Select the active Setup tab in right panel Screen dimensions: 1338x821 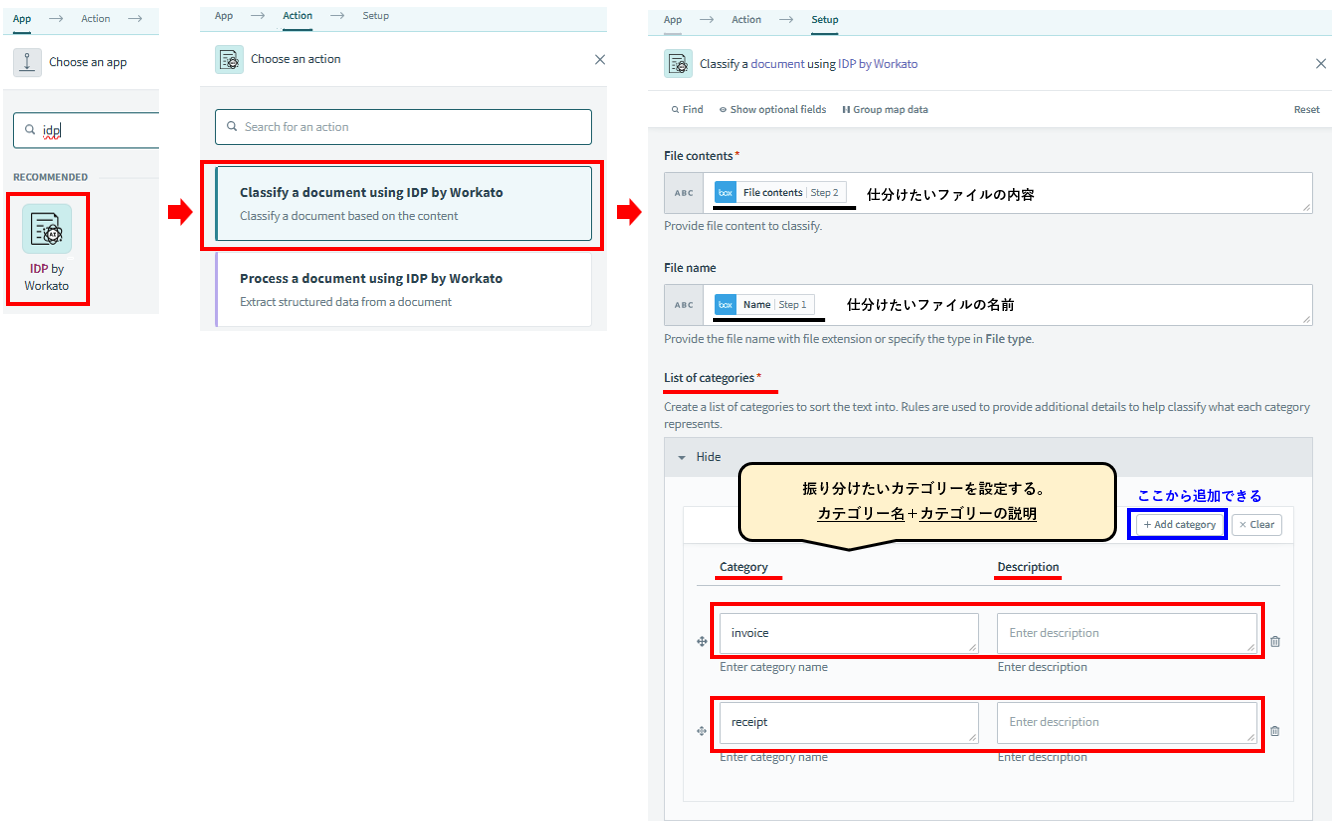pyautogui.click(x=825, y=20)
